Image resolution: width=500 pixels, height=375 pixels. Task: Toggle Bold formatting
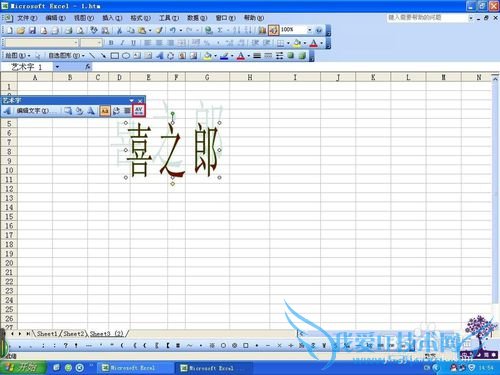pos(111,43)
